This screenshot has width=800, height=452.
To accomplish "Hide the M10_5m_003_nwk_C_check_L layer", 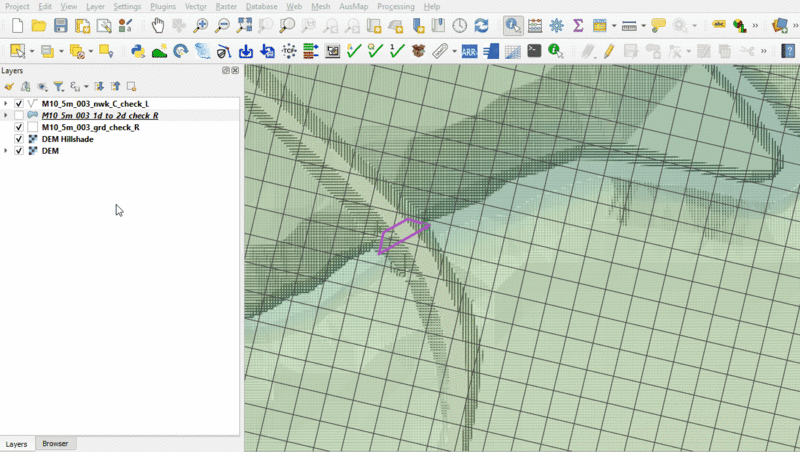I will (x=19, y=104).
